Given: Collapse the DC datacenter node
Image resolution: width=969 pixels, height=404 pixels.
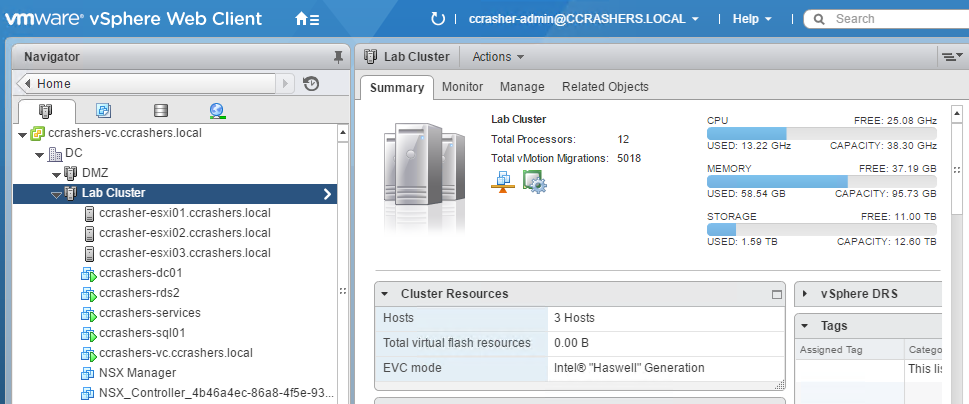Looking at the screenshot, I should (41, 154).
